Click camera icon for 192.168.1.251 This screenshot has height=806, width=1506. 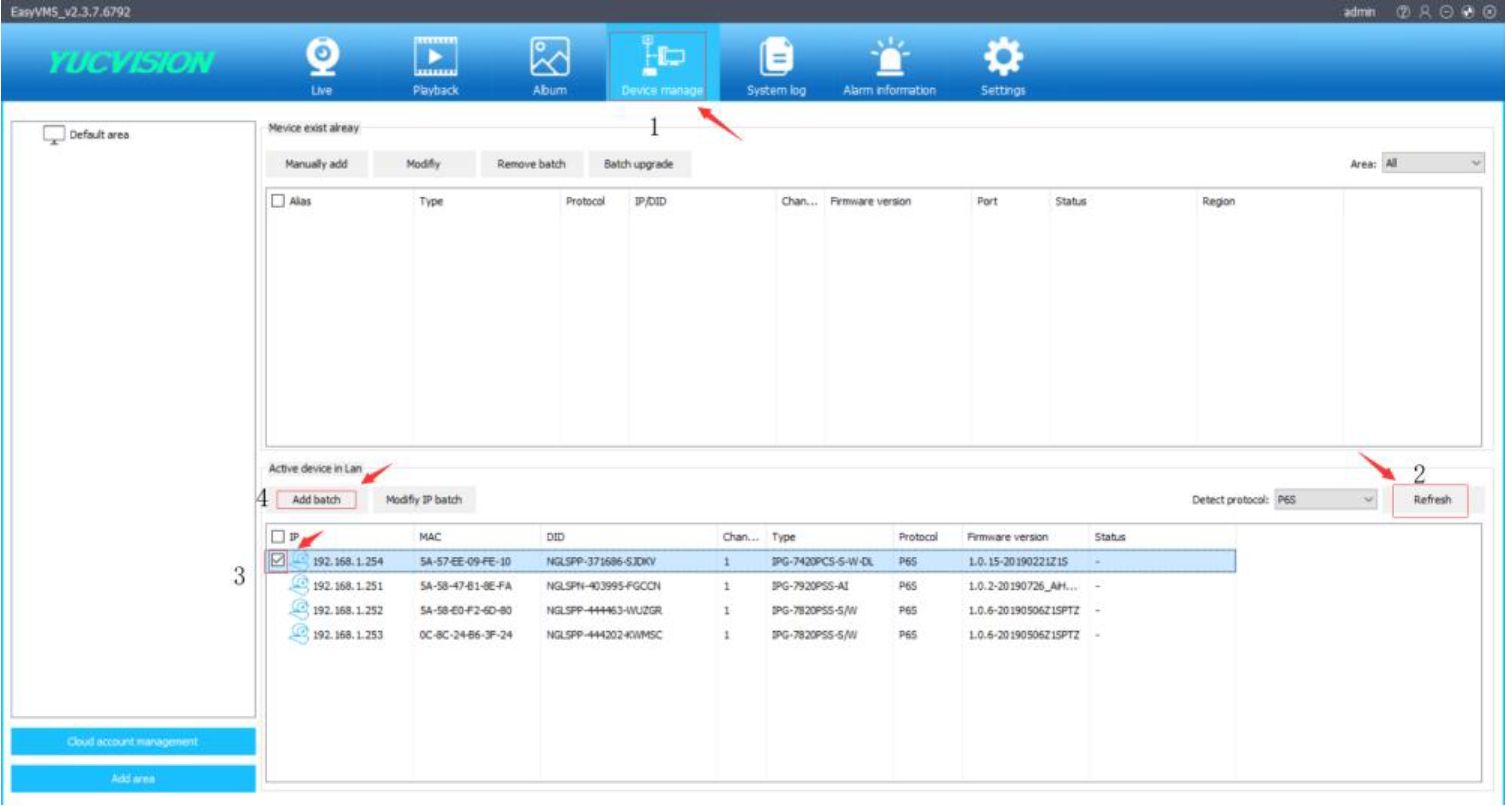click(x=299, y=584)
